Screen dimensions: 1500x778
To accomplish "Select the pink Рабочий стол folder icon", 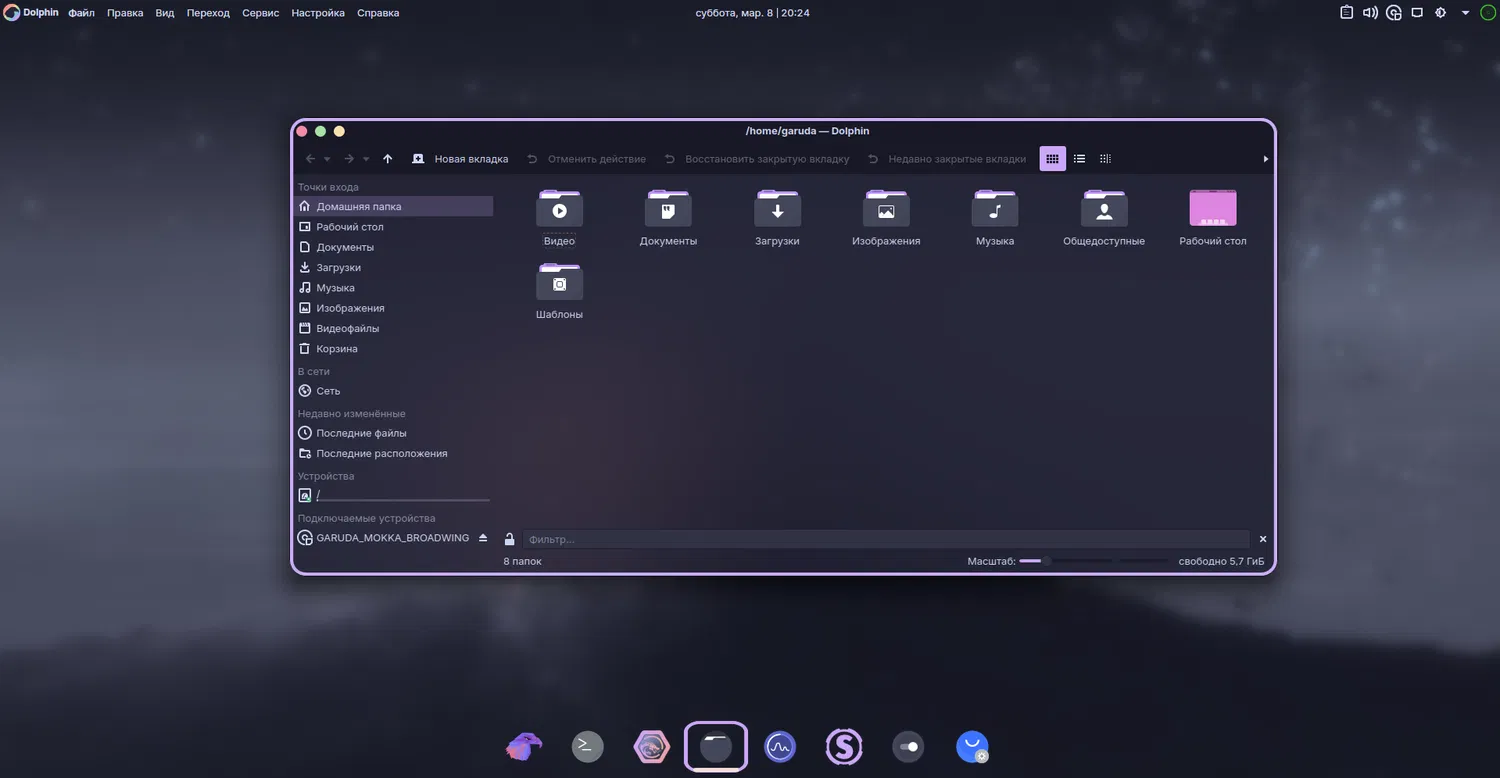I will tap(1213, 209).
